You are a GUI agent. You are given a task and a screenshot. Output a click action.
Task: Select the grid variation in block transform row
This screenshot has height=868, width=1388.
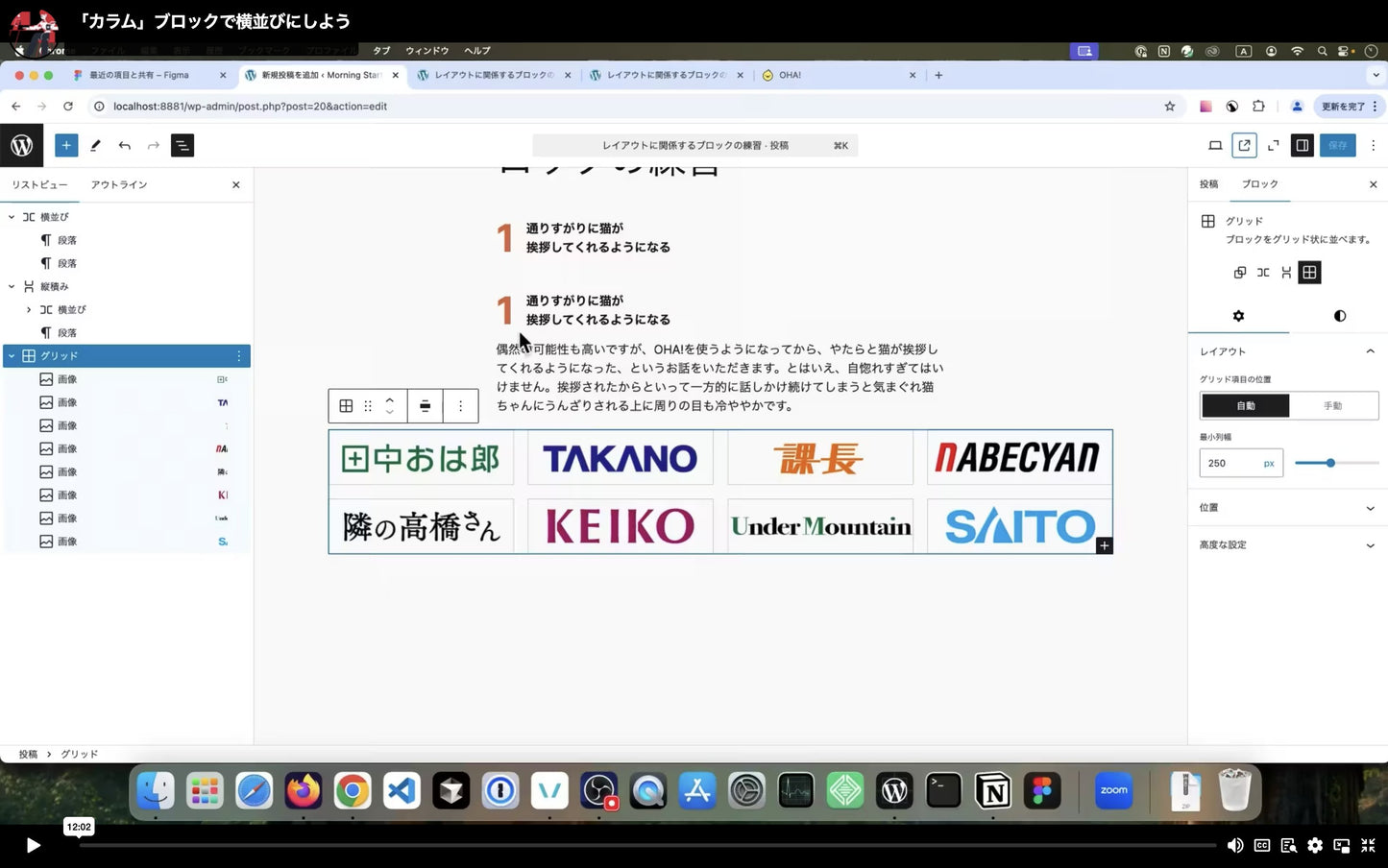1309,272
